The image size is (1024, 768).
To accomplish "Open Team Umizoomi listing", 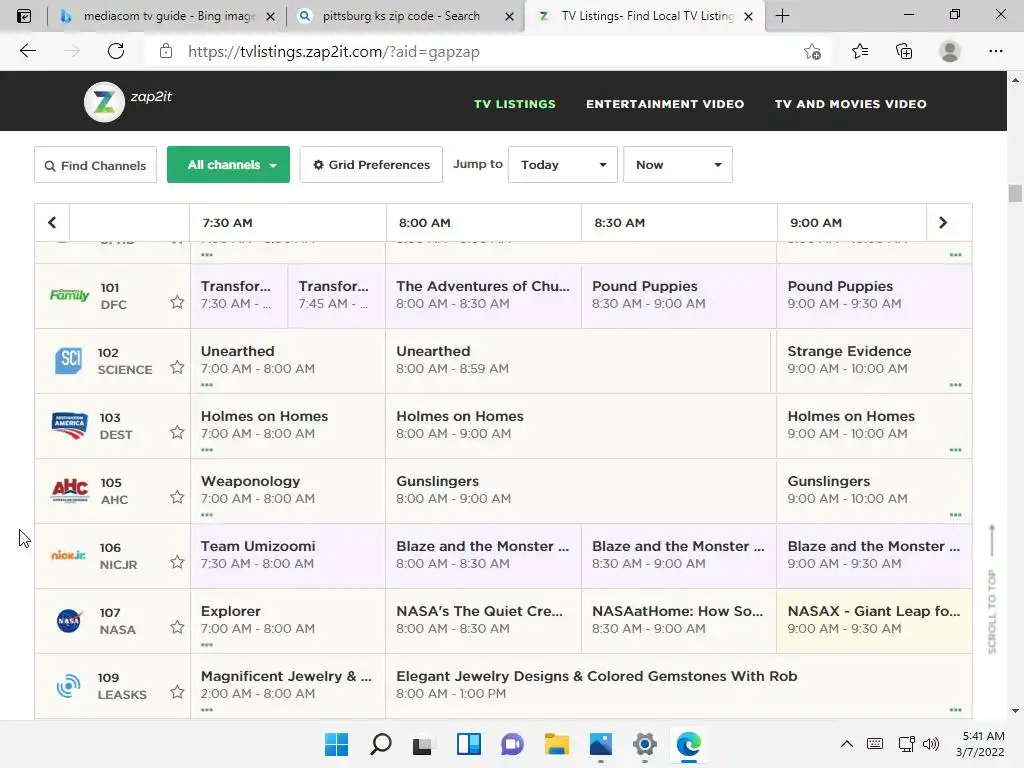I will click(x=288, y=555).
